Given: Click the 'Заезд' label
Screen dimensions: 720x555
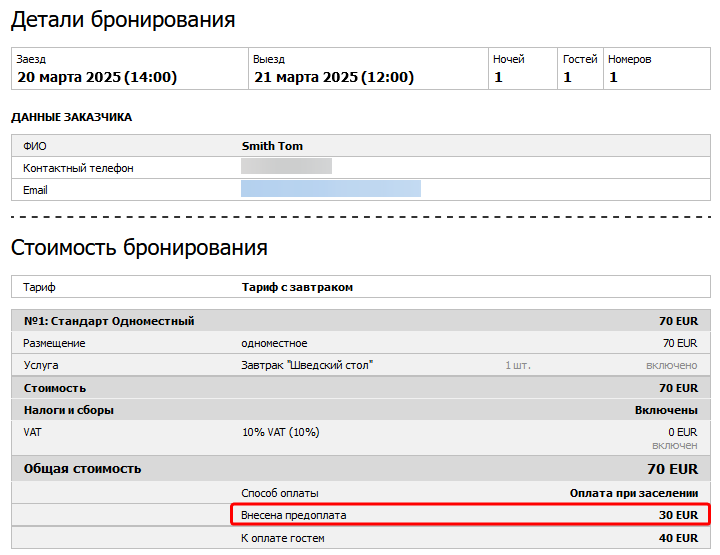Looking at the screenshot, I should (31, 59).
